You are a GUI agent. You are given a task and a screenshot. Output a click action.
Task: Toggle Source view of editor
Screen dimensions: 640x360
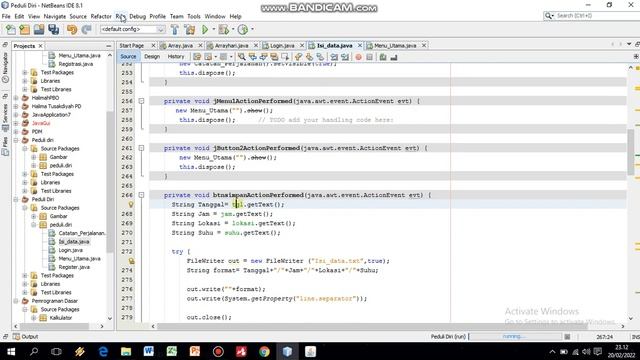(128, 57)
